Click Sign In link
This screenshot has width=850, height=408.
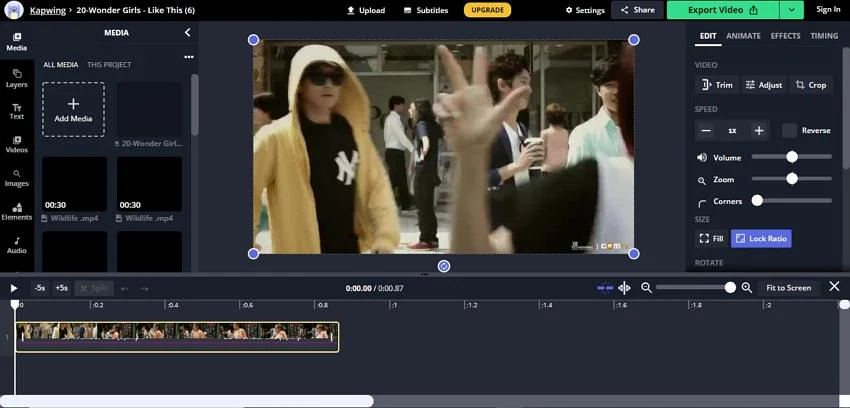828,9
